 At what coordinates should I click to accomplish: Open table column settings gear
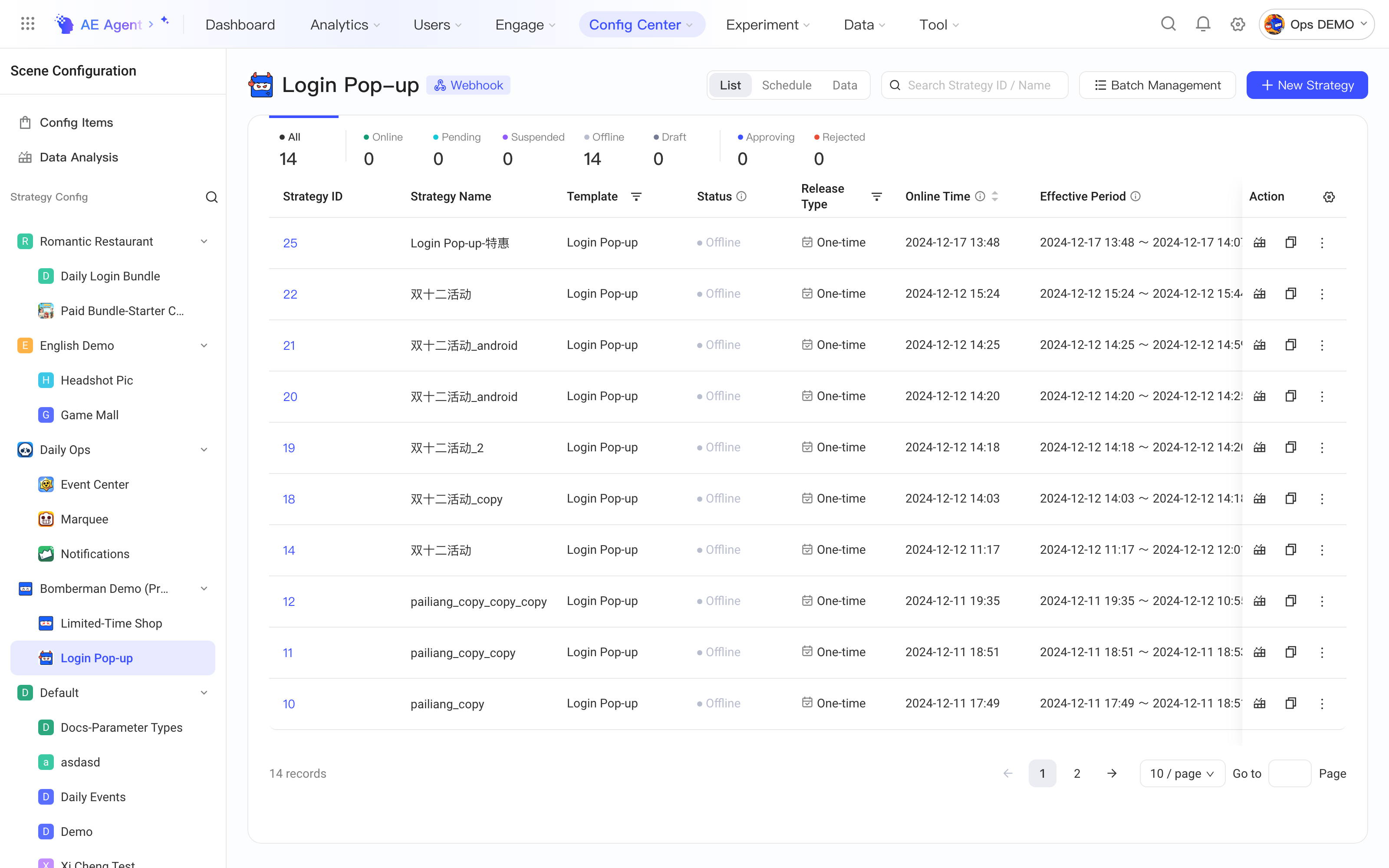coord(1329,197)
